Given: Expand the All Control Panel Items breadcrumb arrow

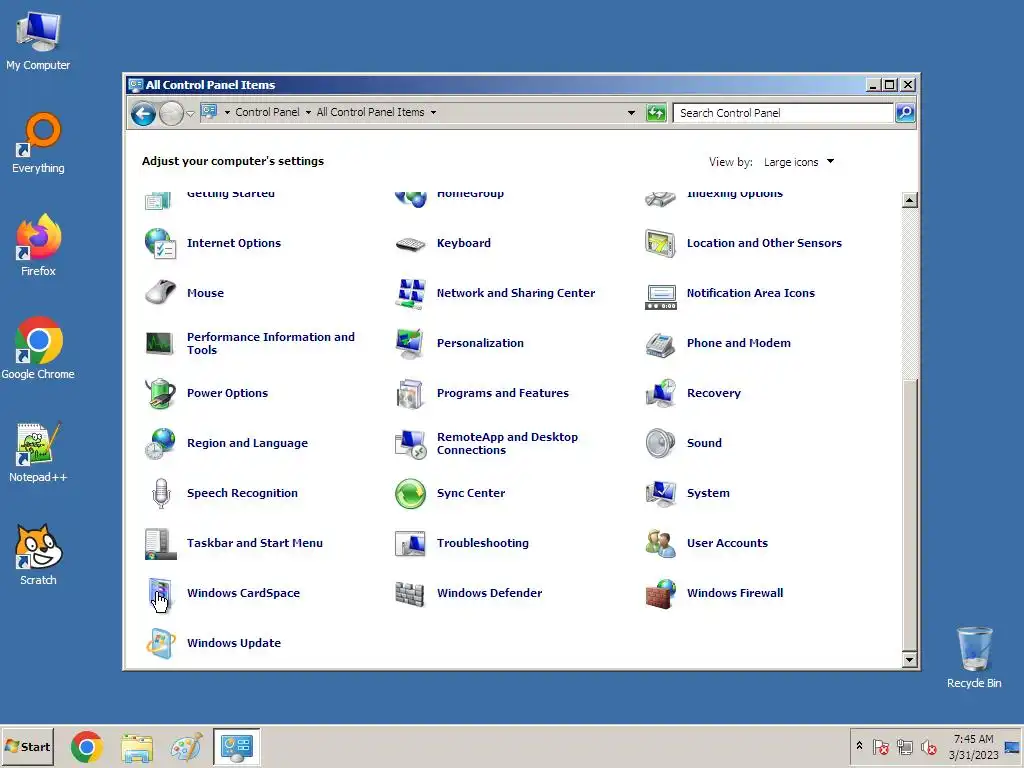Looking at the screenshot, I should [x=433, y=112].
